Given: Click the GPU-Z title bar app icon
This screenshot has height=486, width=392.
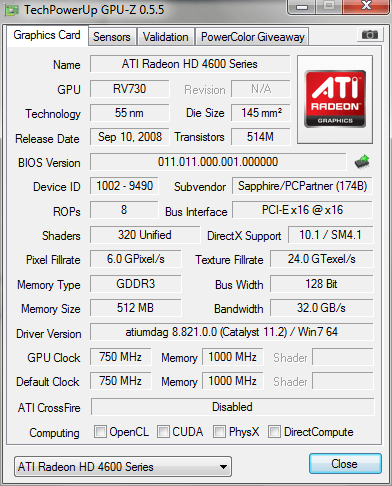Looking at the screenshot, I should pyautogui.click(x=12, y=10).
